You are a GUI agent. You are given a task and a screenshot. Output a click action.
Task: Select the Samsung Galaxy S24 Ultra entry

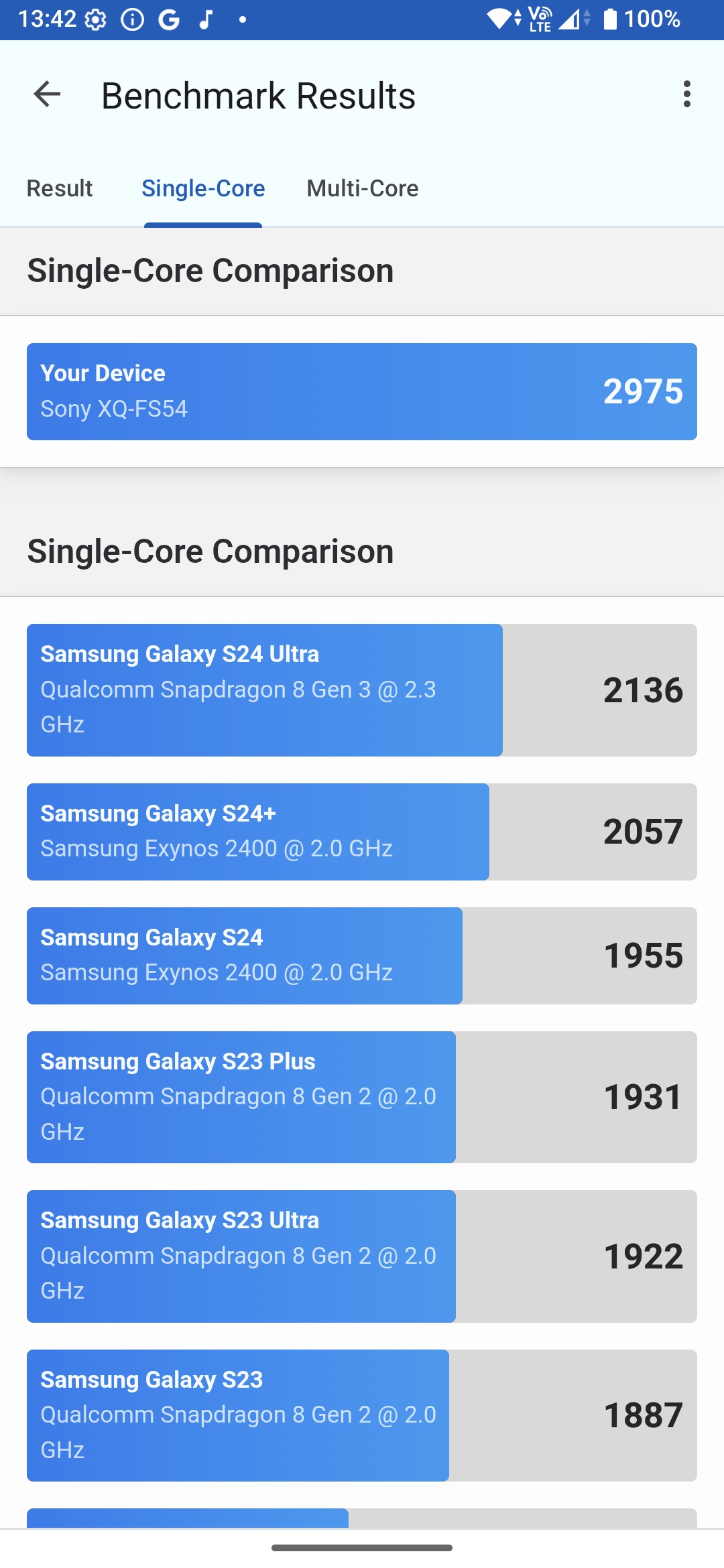coord(362,690)
